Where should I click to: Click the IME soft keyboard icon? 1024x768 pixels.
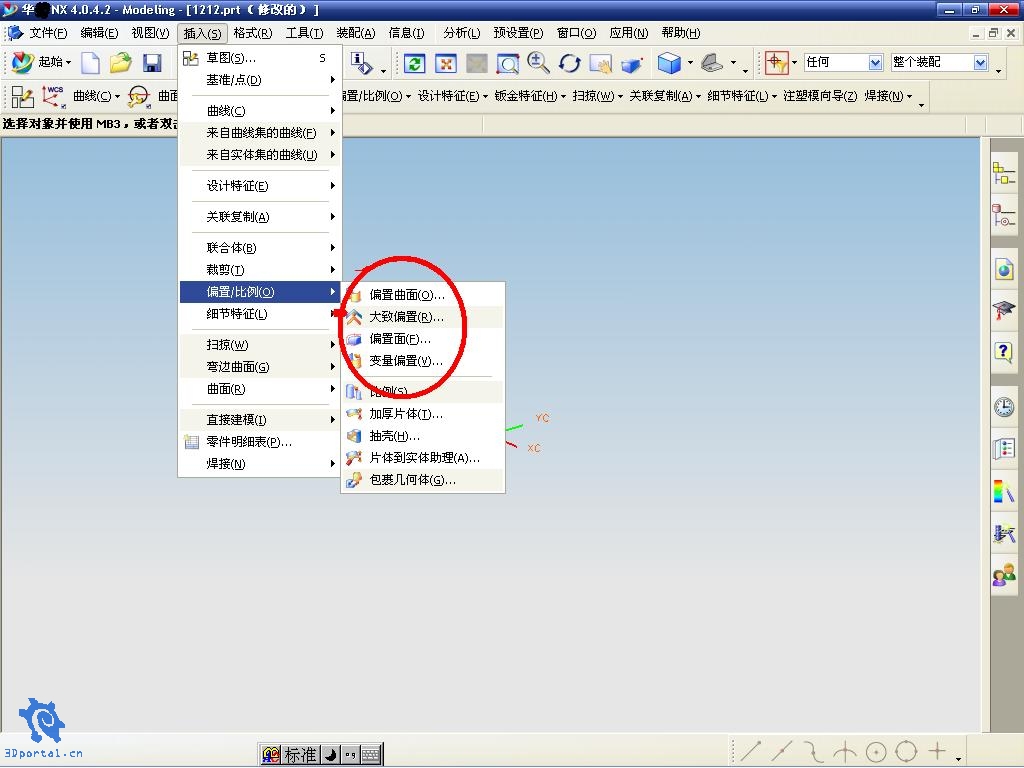[x=371, y=755]
